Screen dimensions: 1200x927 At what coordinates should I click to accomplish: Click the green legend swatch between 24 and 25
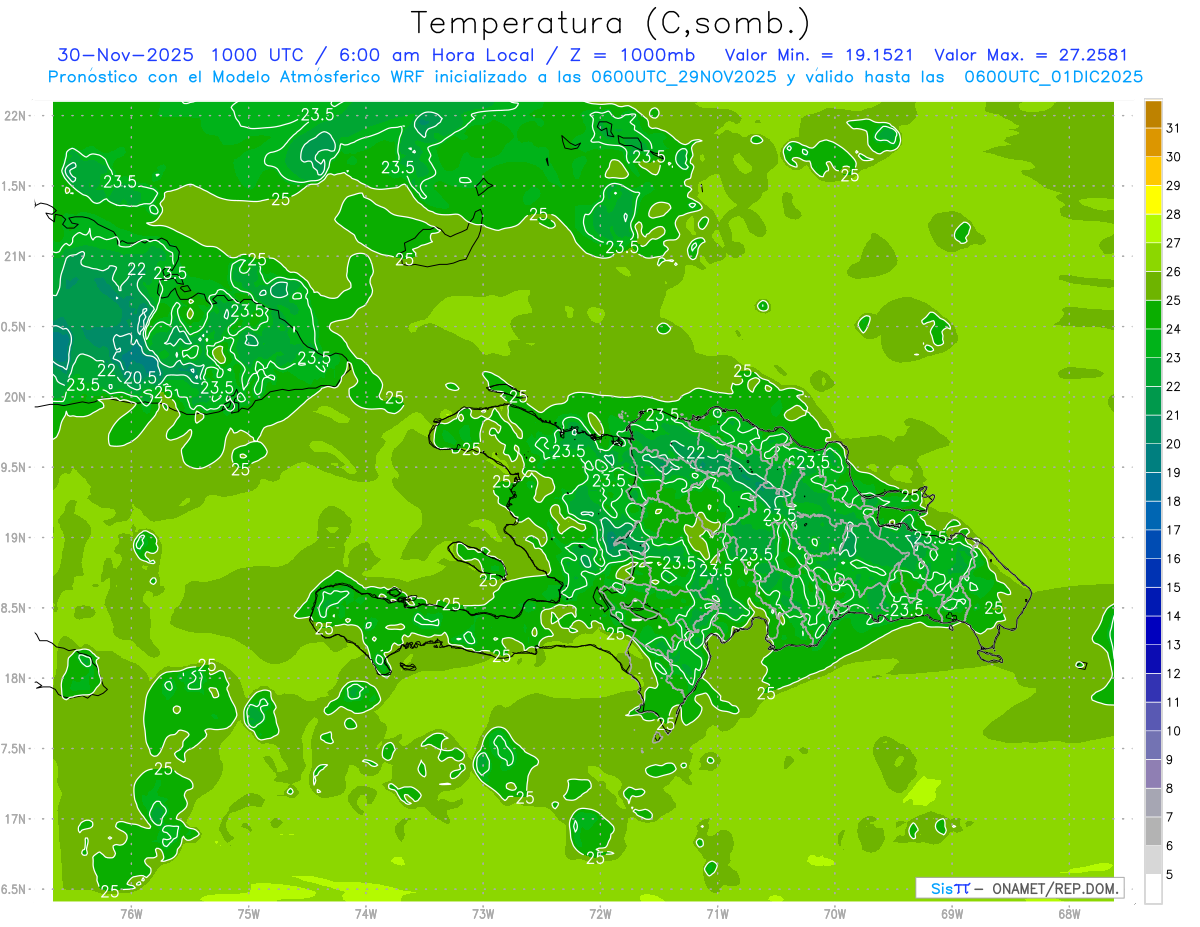[1153, 315]
